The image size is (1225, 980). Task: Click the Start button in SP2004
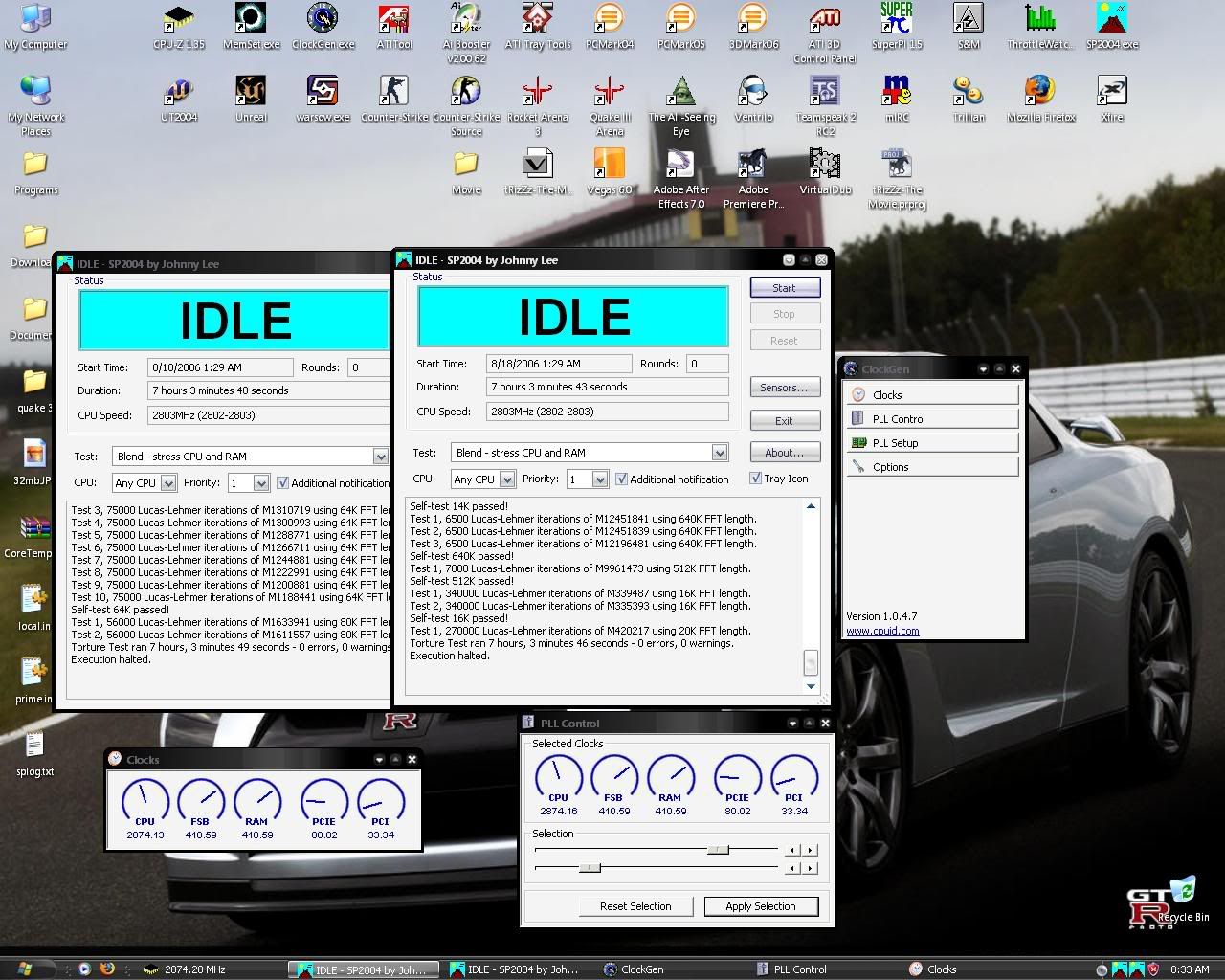pos(784,287)
